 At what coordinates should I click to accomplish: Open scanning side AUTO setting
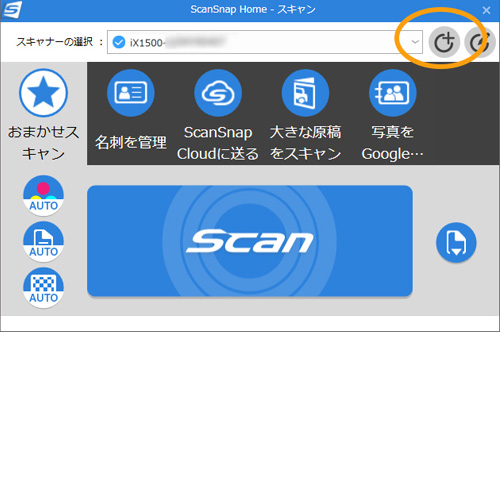[43, 242]
